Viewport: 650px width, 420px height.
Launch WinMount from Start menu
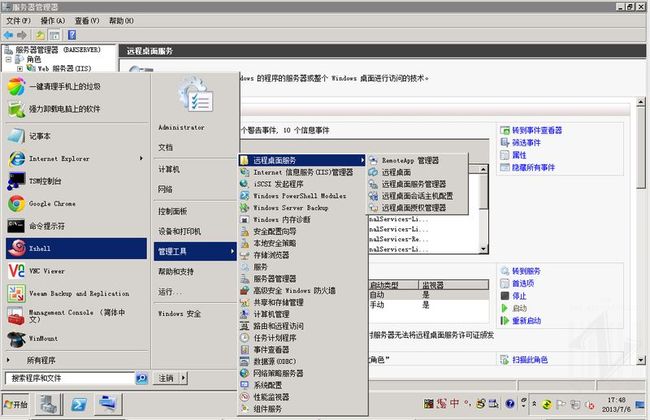tap(77, 338)
